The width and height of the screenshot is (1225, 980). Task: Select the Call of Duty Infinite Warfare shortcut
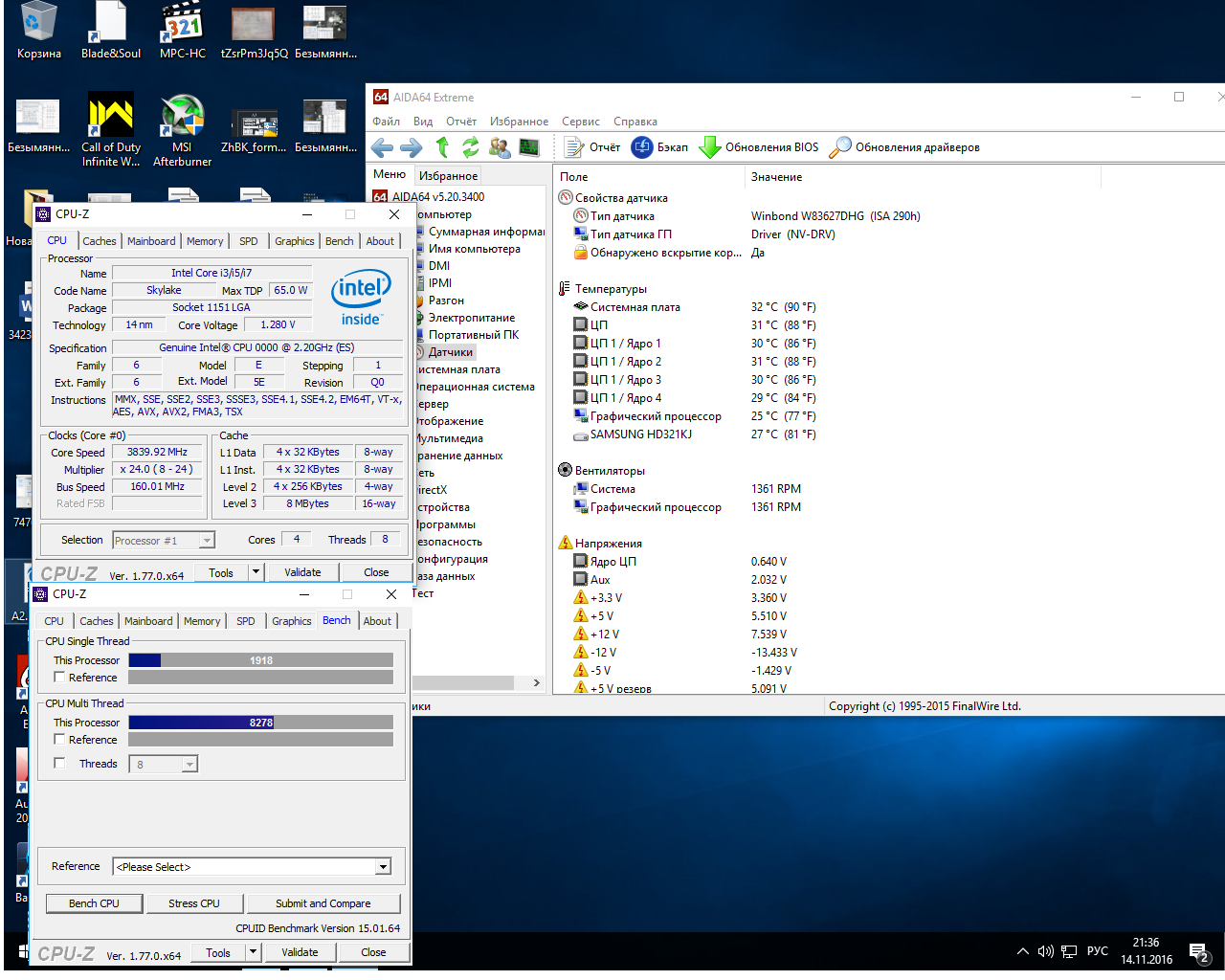(x=111, y=130)
